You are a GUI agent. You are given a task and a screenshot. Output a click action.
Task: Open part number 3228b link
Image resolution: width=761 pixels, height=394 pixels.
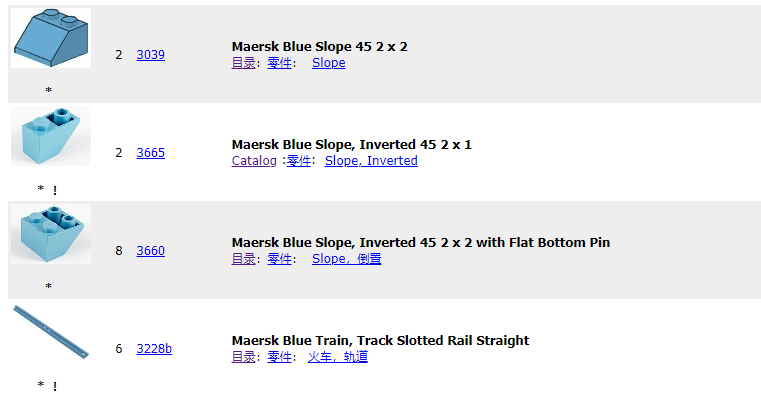154,349
